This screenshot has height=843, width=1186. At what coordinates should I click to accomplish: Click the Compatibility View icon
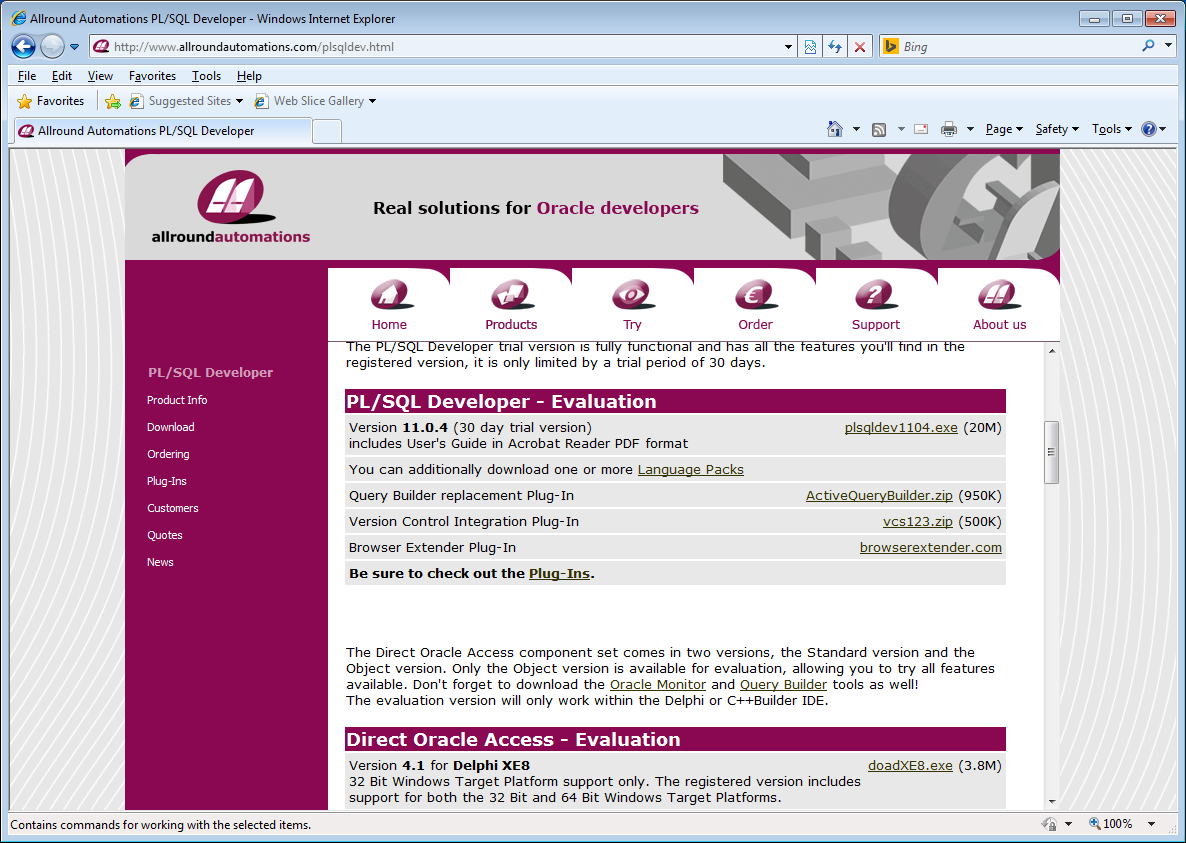(810, 47)
